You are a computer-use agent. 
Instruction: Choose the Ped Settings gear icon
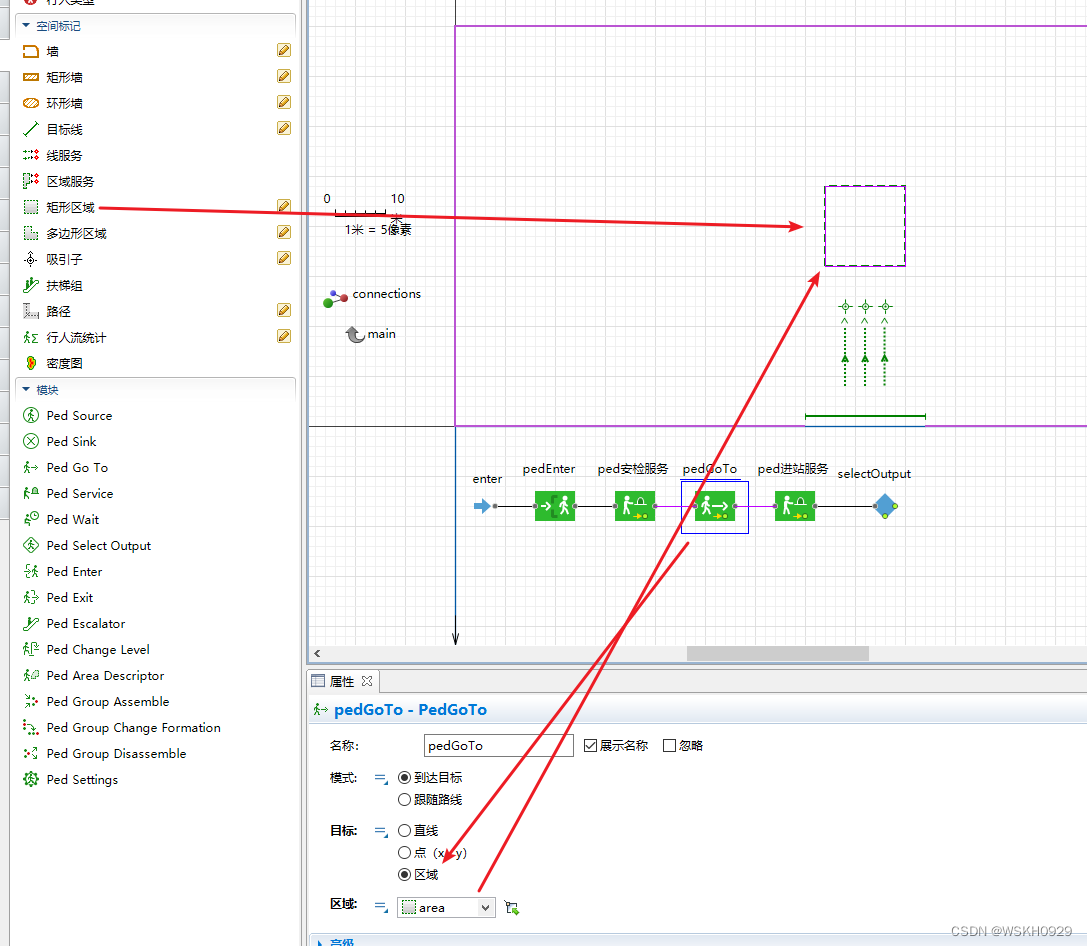(31, 780)
